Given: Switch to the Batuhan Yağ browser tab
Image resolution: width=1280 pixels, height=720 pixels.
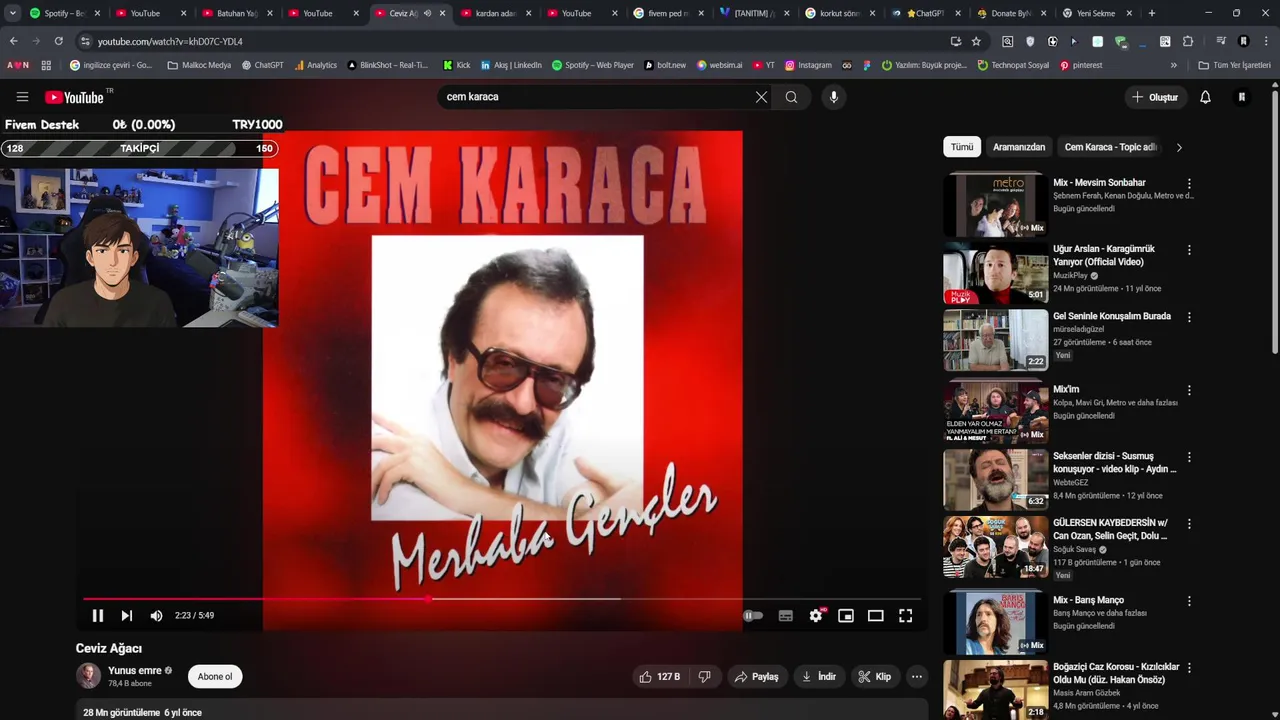Looking at the screenshot, I should [237, 13].
